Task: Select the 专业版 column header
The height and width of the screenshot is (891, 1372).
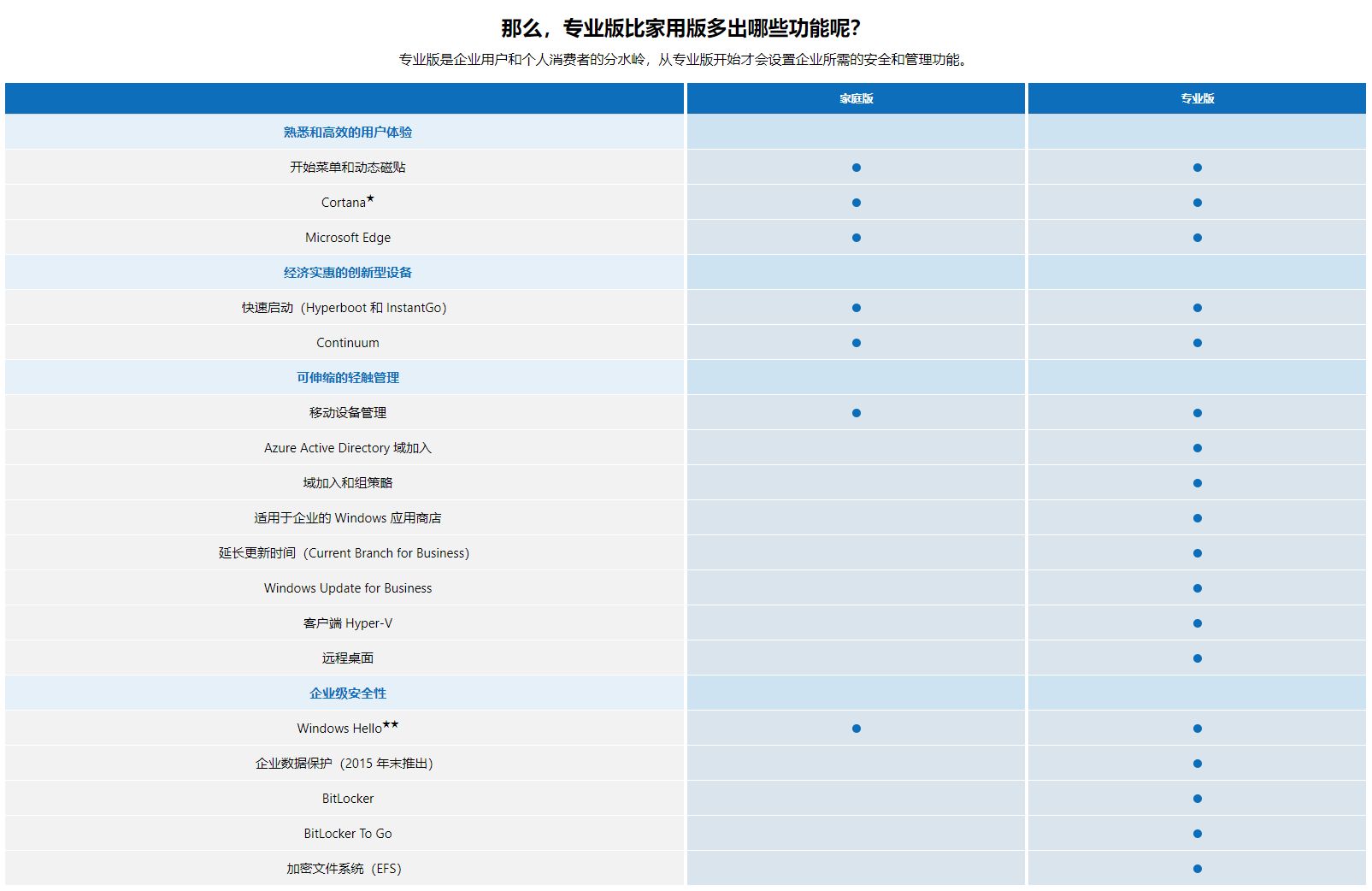Action: [x=1198, y=98]
